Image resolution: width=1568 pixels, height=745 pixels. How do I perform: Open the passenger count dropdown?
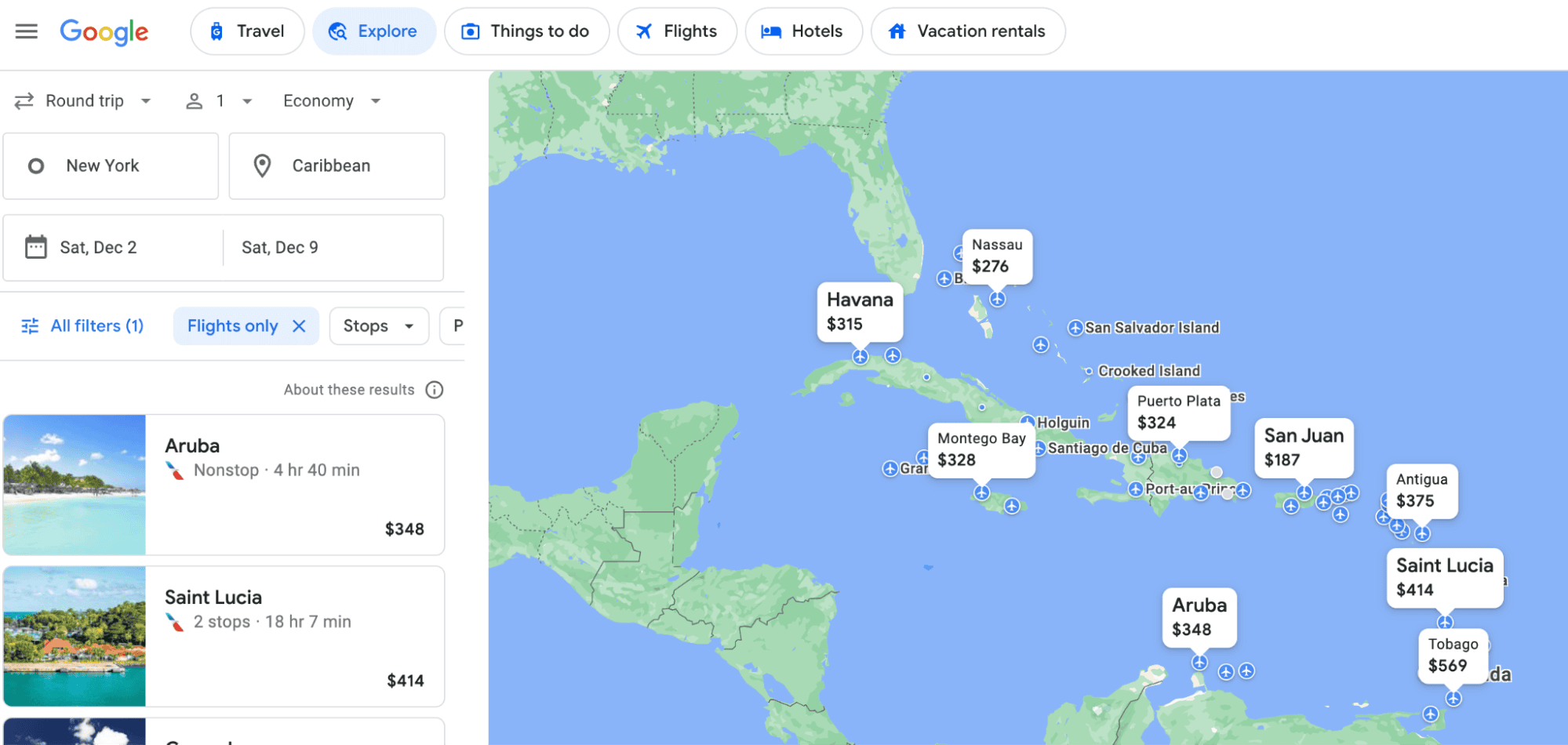[x=219, y=101]
